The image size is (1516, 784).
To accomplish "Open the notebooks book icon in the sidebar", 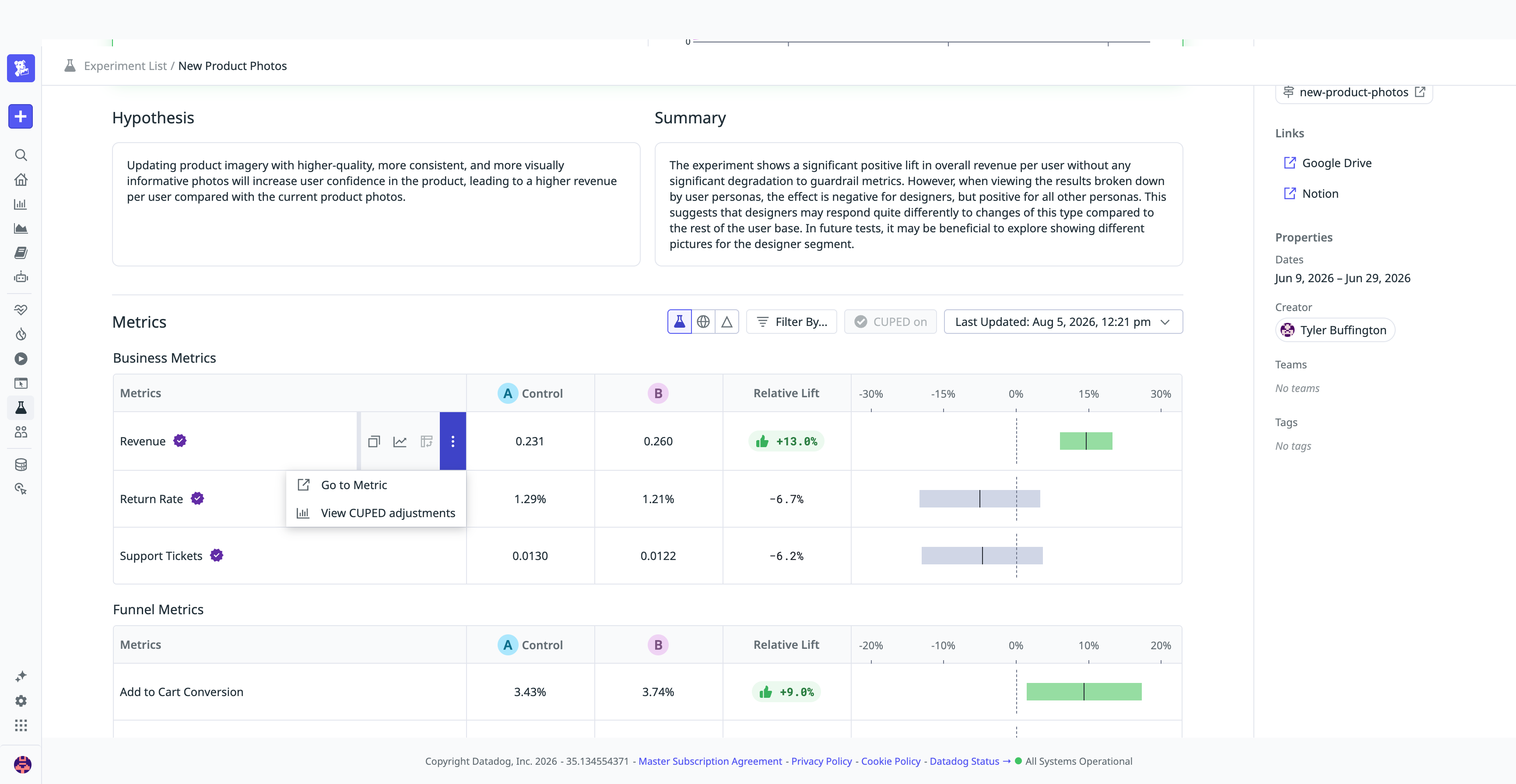I will click(x=21, y=253).
